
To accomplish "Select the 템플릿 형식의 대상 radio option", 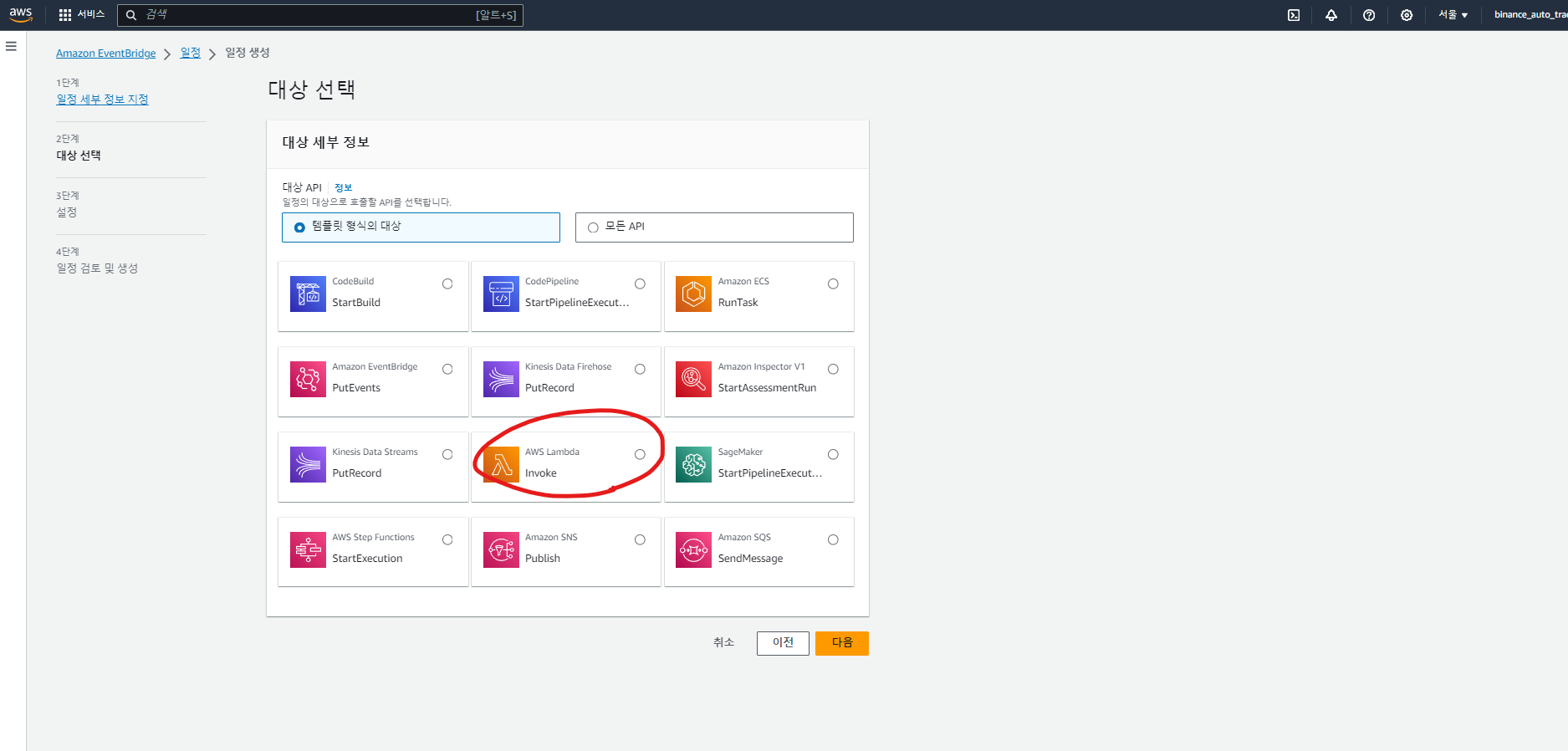I will 299,227.
